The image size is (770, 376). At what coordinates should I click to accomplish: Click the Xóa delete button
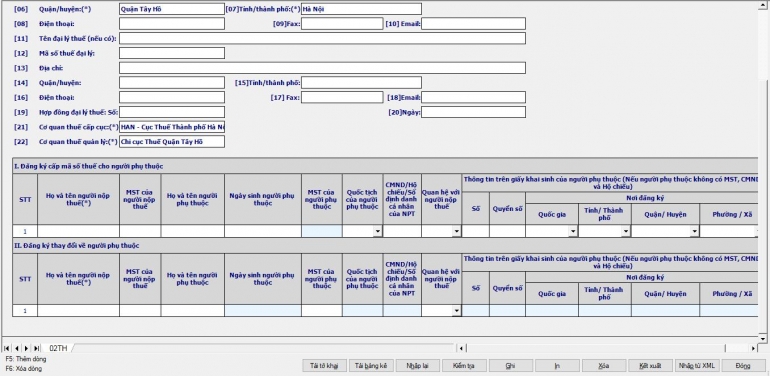click(x=604, y=366)
